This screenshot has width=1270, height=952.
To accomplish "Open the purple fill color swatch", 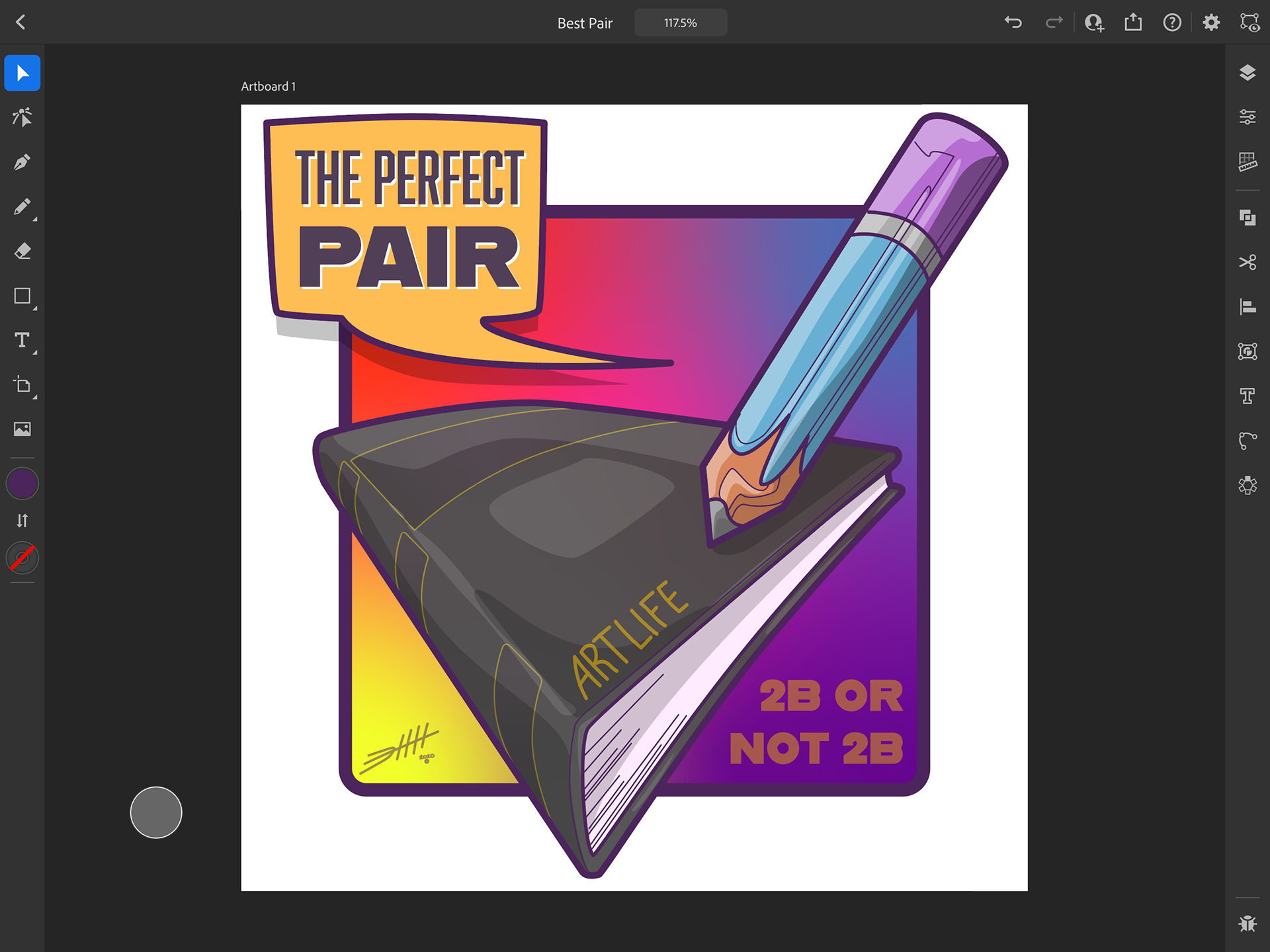I will point(22,484).
